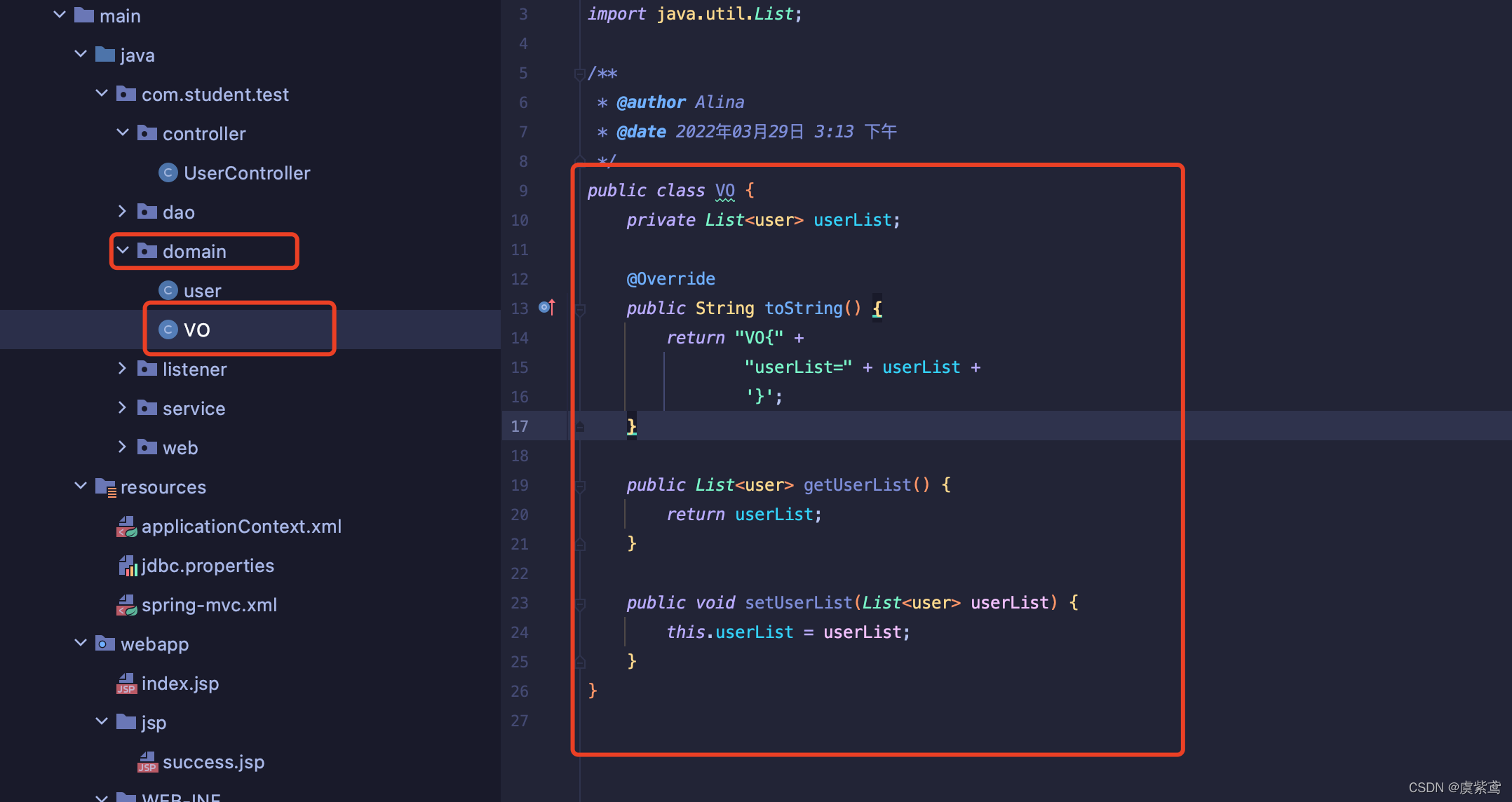Image resolution: width=1512 pixels, height=802 pixels.
Task: Toggle code folding at toString method line 13
Action: (580, 308)
